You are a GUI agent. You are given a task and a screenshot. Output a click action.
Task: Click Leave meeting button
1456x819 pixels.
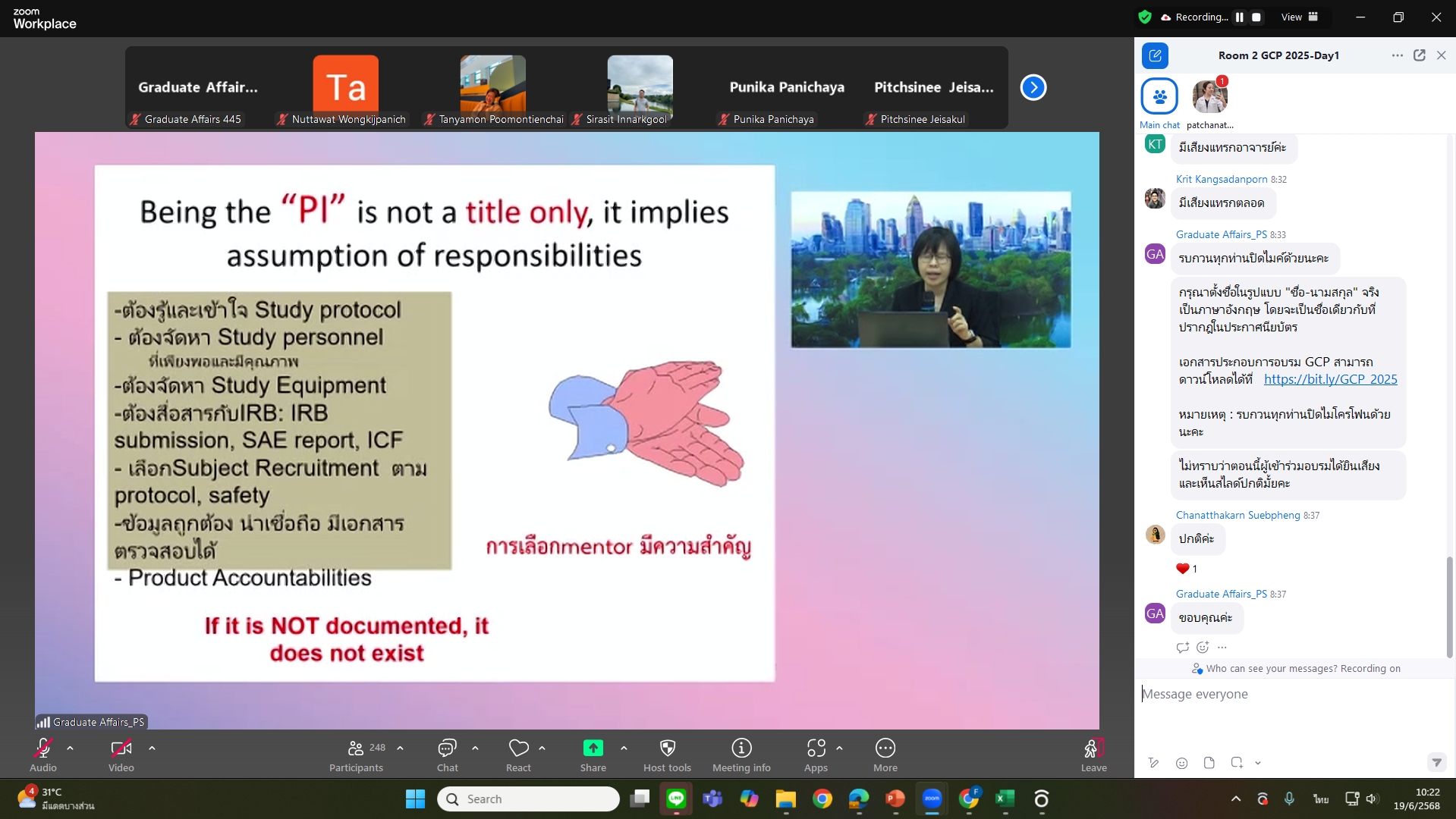click(x=1093, y=755)
